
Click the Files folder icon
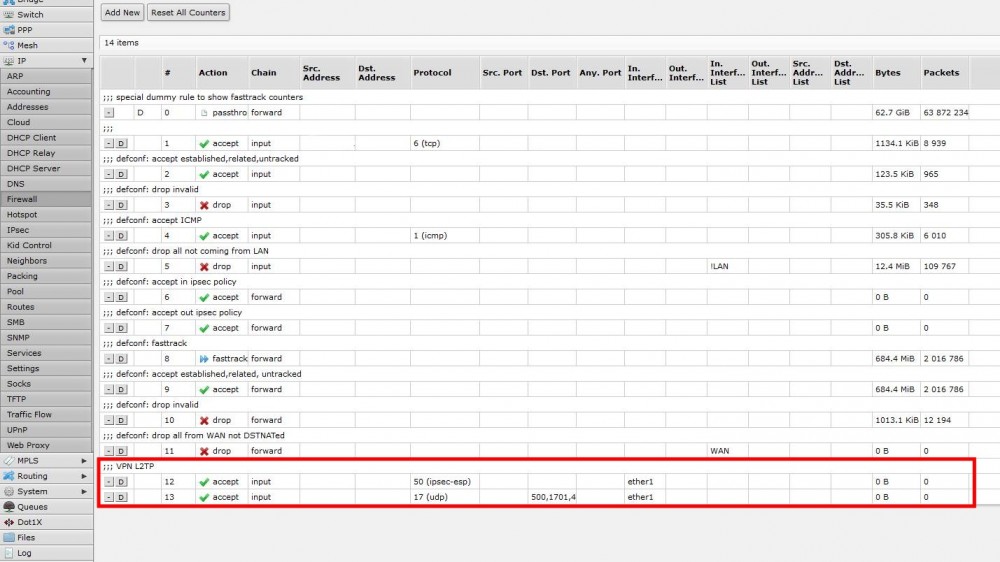9,537
